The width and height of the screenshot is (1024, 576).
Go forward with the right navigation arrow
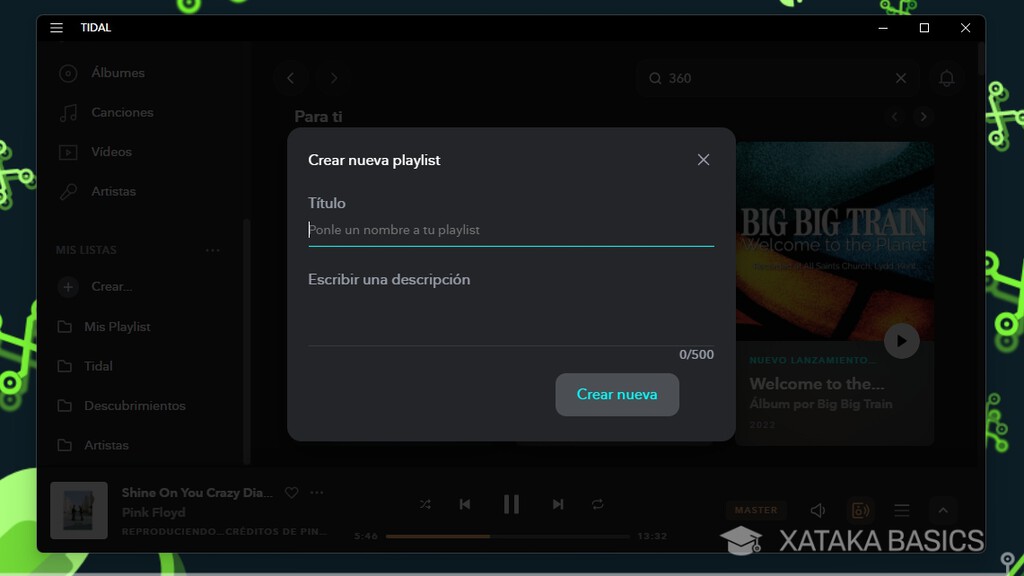334,78
